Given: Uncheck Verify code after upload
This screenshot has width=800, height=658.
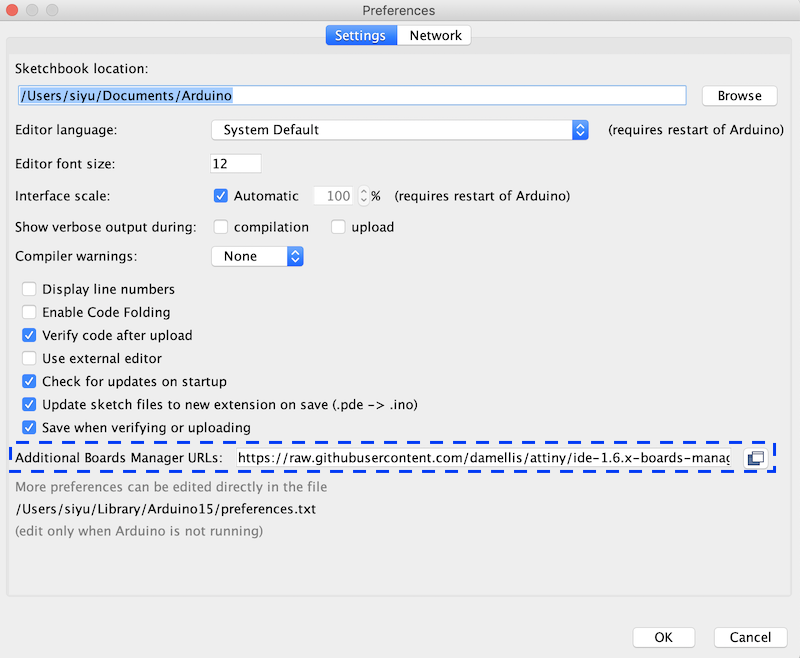Looking at the screenshot, I should click(29, 335).
